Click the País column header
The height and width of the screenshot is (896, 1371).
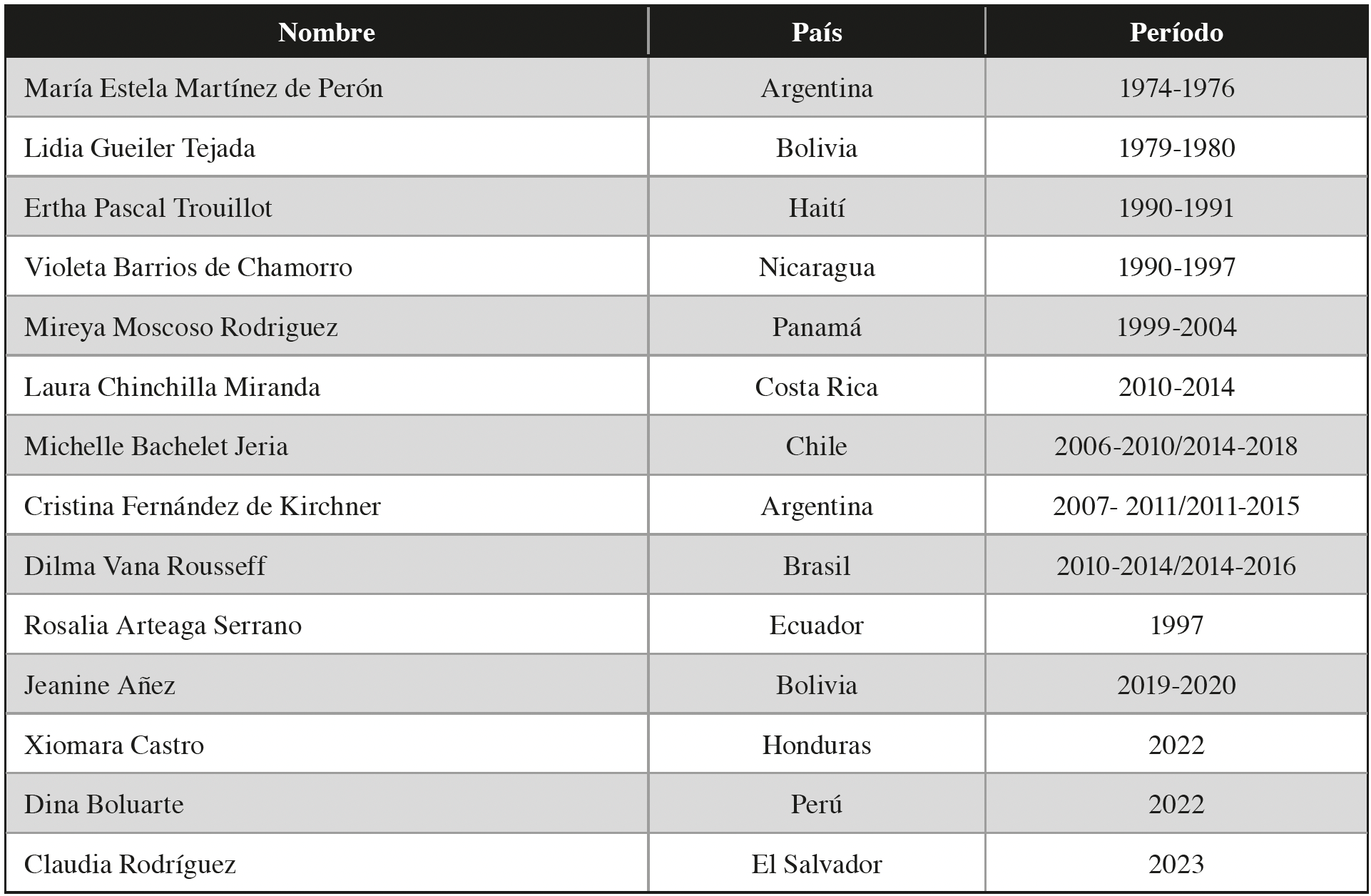pyautogui.click(x=816, y=32)
